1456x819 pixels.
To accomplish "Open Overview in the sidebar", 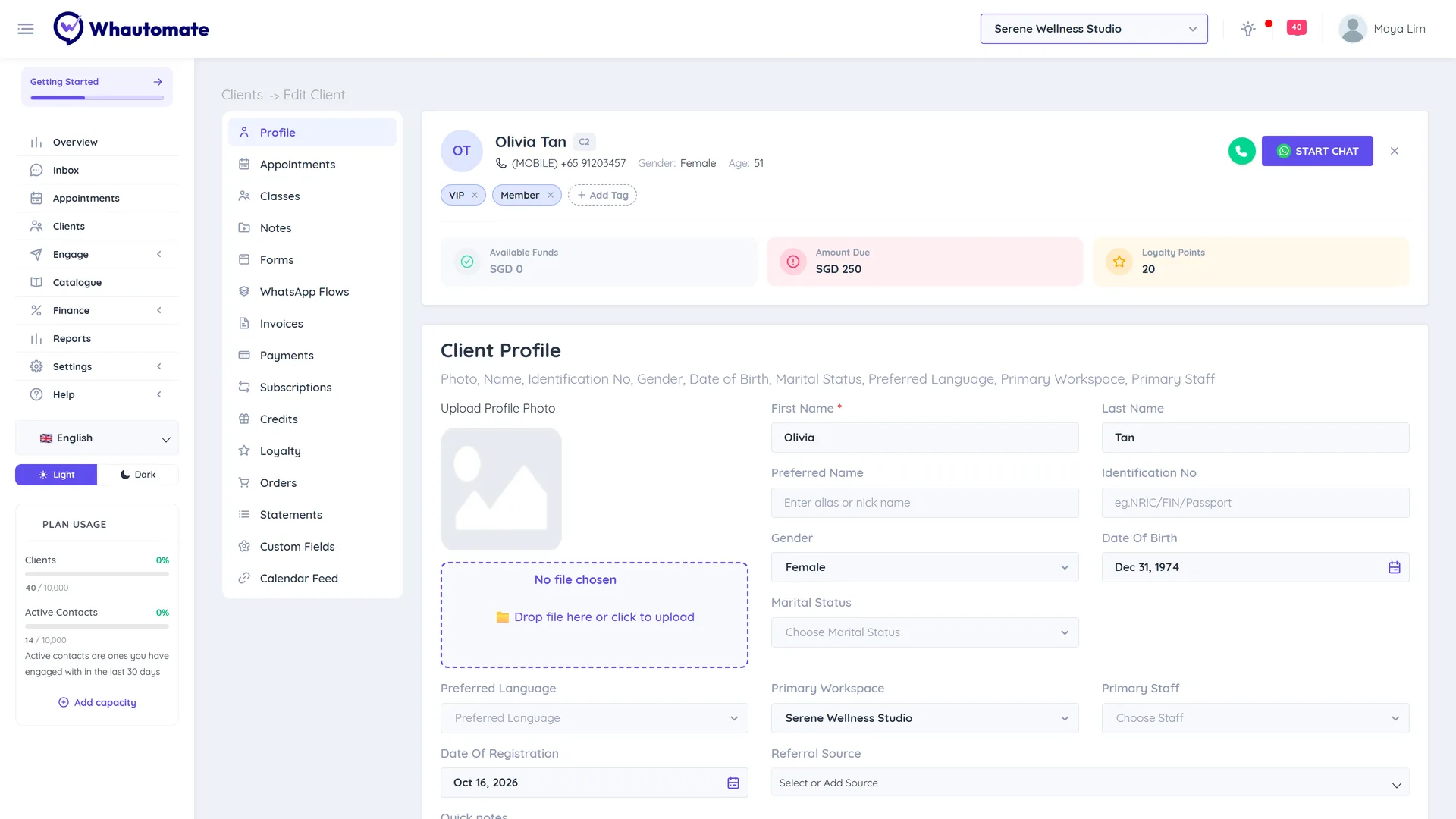I will [x=97, y=142].
